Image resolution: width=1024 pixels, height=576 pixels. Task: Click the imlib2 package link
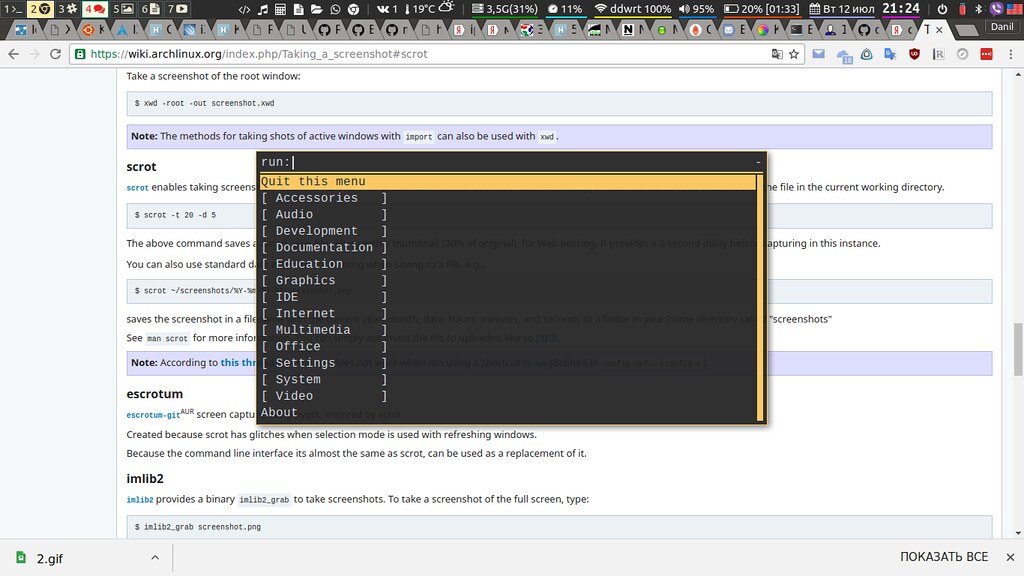140,500
